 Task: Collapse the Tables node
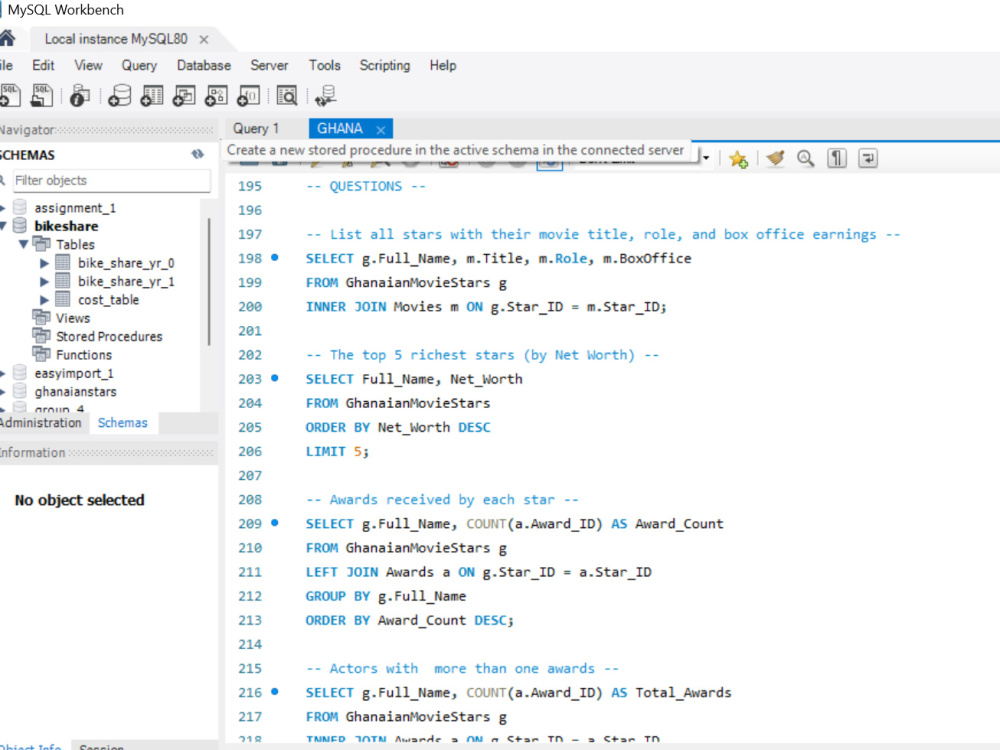point(24,244)
